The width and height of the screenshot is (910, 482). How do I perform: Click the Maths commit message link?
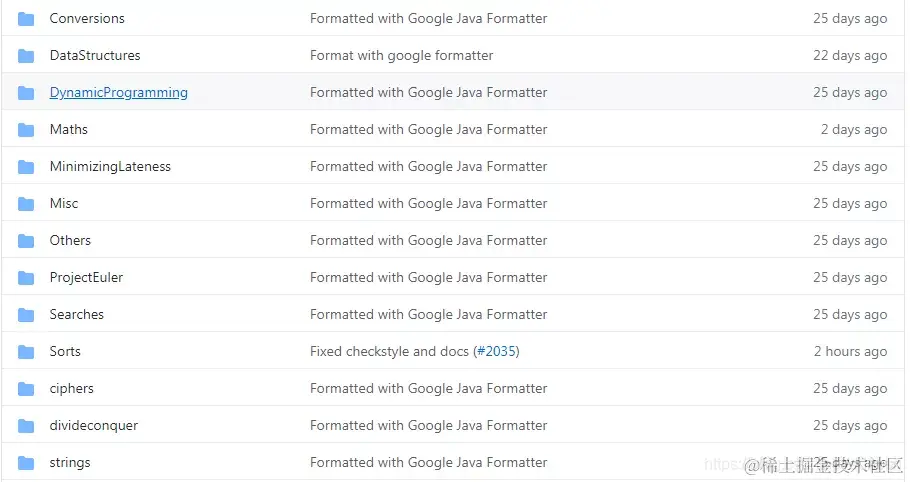[x=428, y=130]
